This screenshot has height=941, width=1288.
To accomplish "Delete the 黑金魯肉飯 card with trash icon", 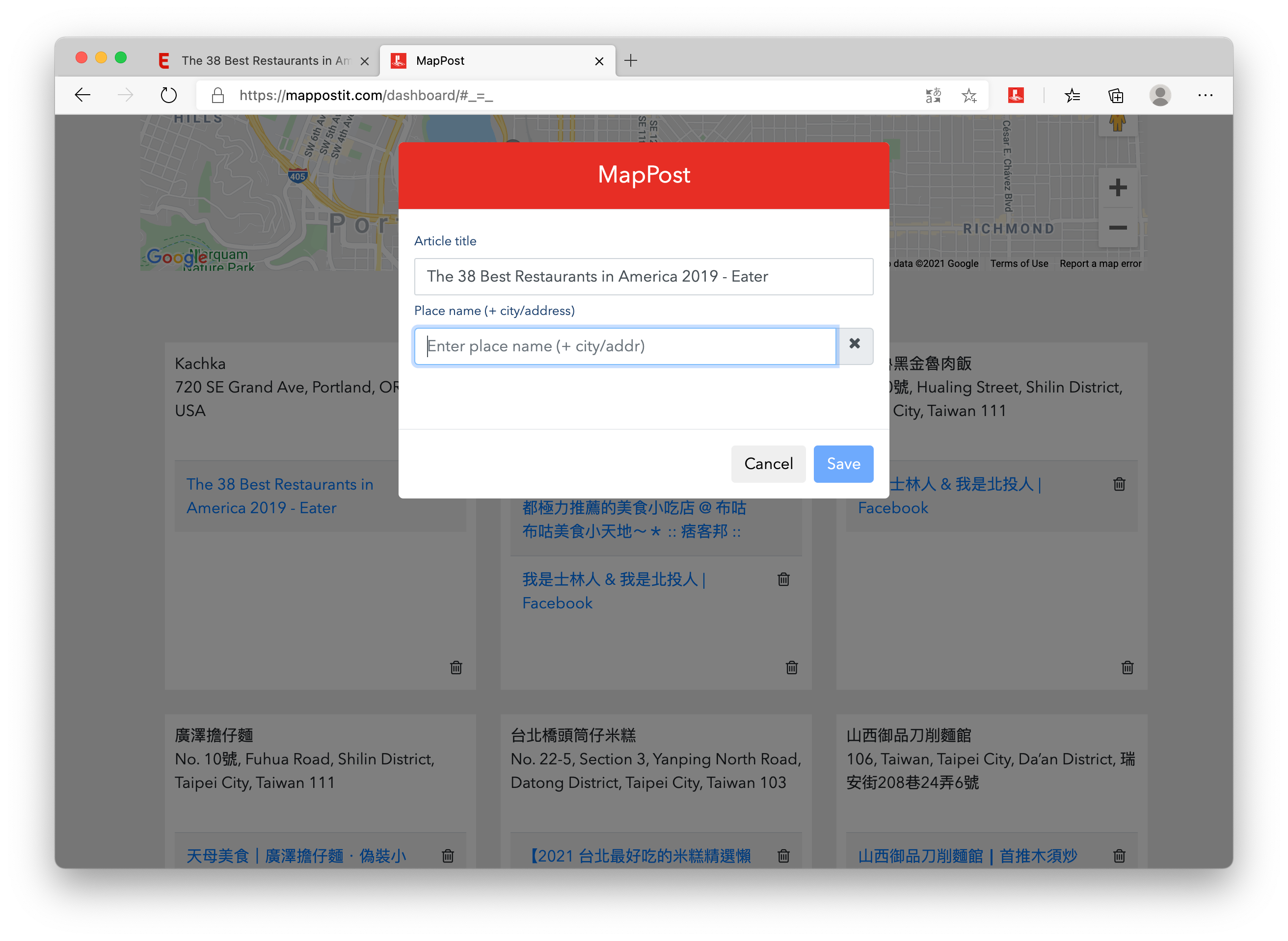I will pos(1127,667).
